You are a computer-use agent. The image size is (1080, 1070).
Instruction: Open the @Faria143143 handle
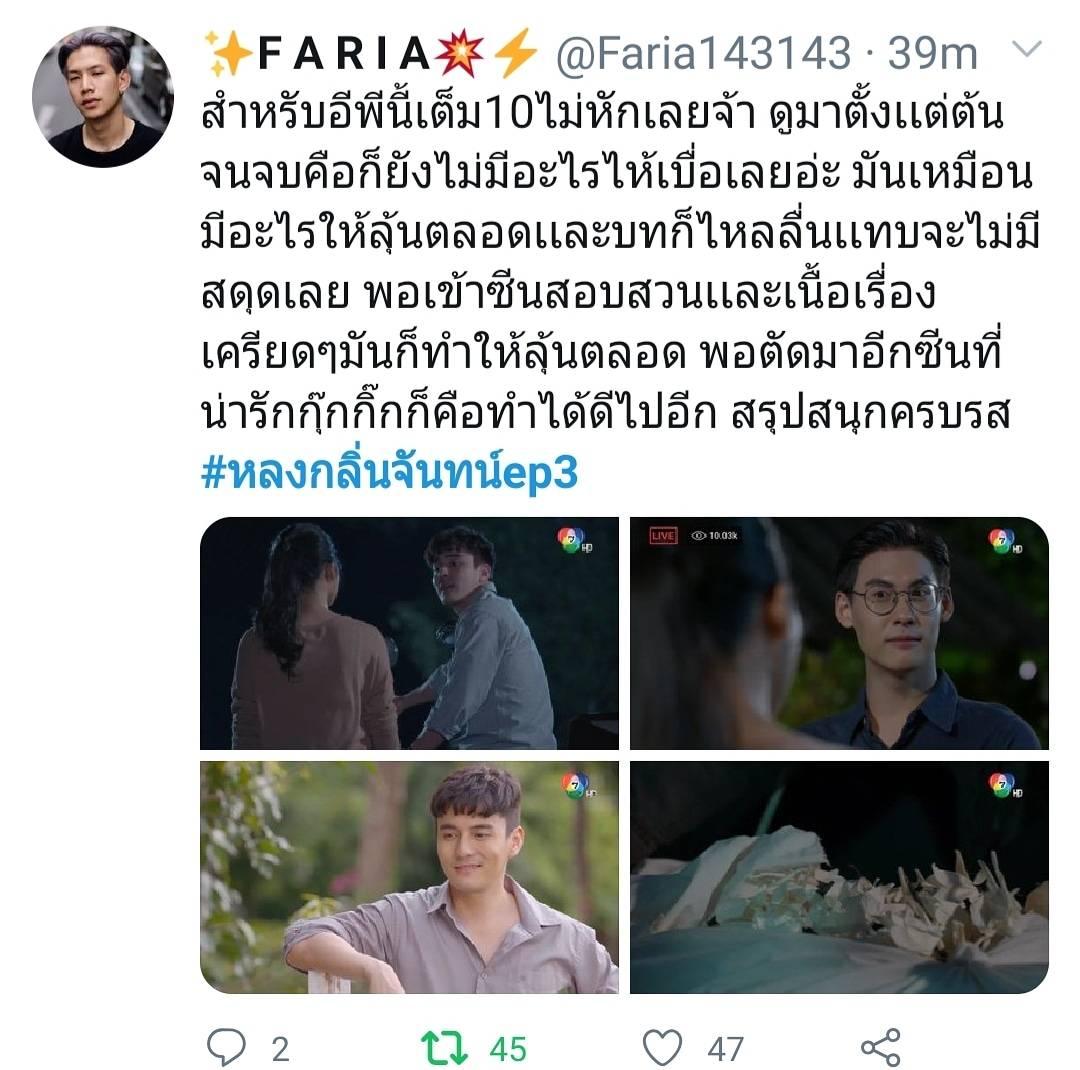[703, 53]
